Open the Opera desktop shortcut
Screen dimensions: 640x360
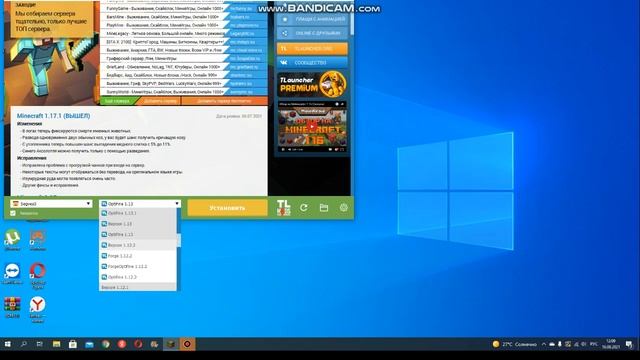pos(38,274)
